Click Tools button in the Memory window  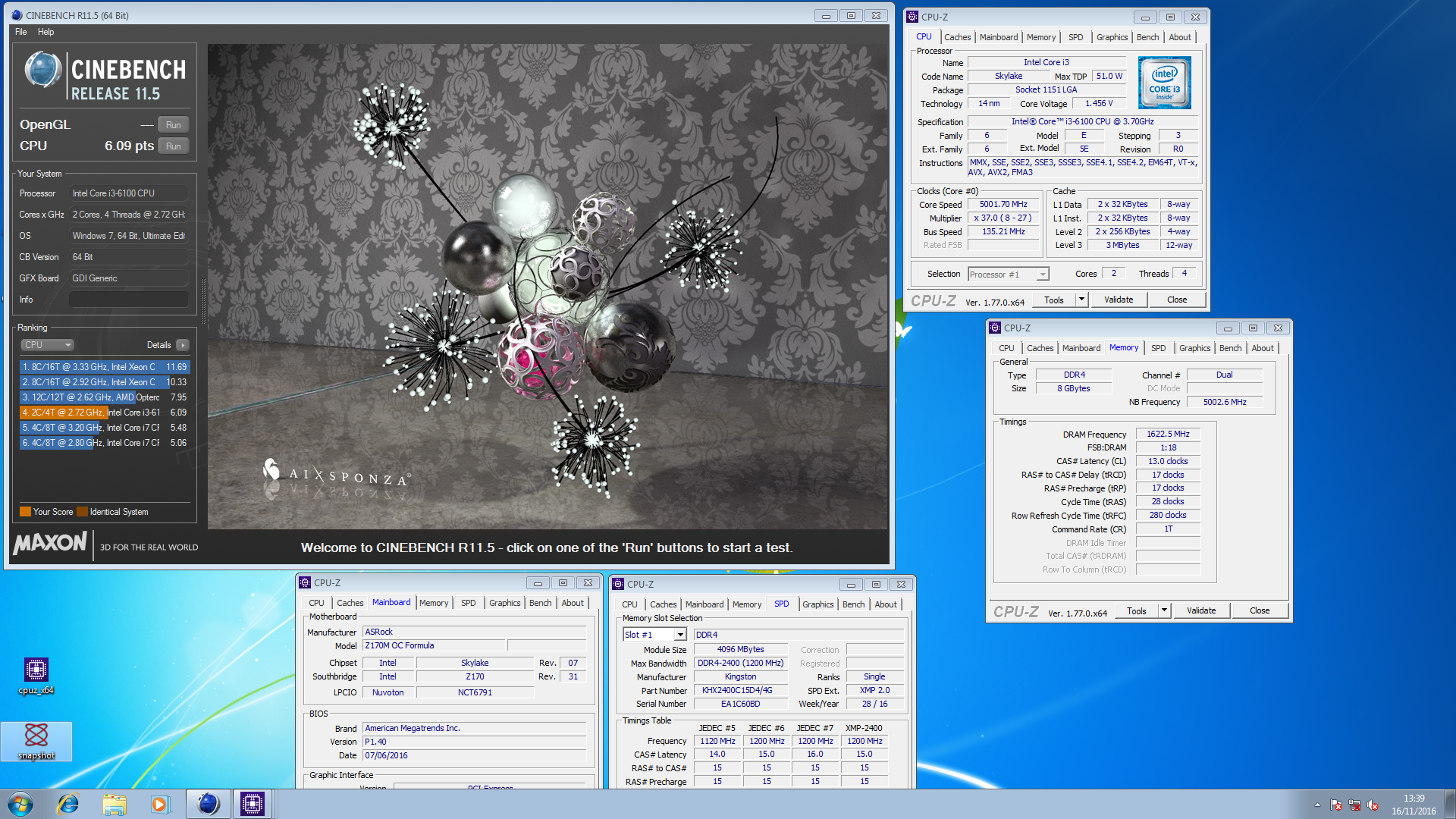1137,610
